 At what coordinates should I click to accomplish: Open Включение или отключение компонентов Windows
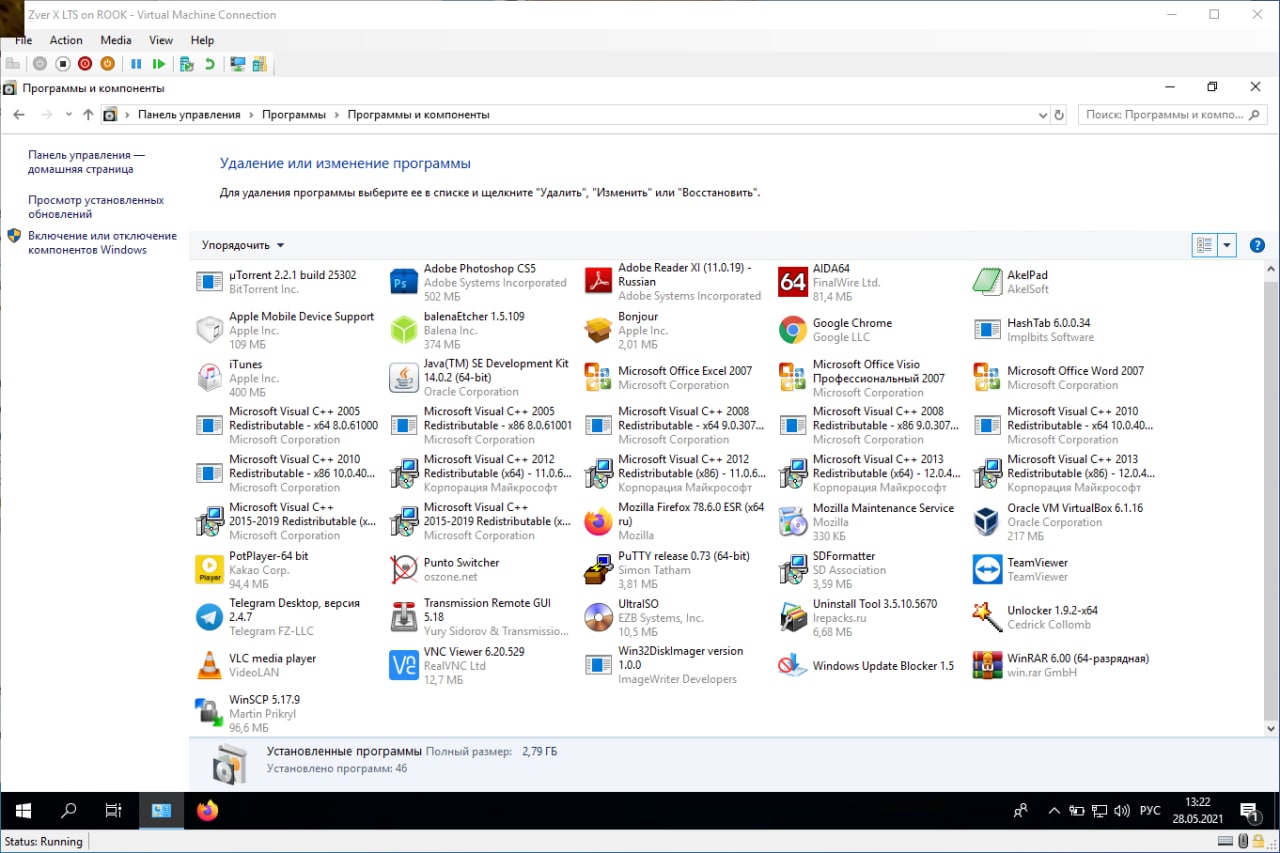click(x=102, y=243)
